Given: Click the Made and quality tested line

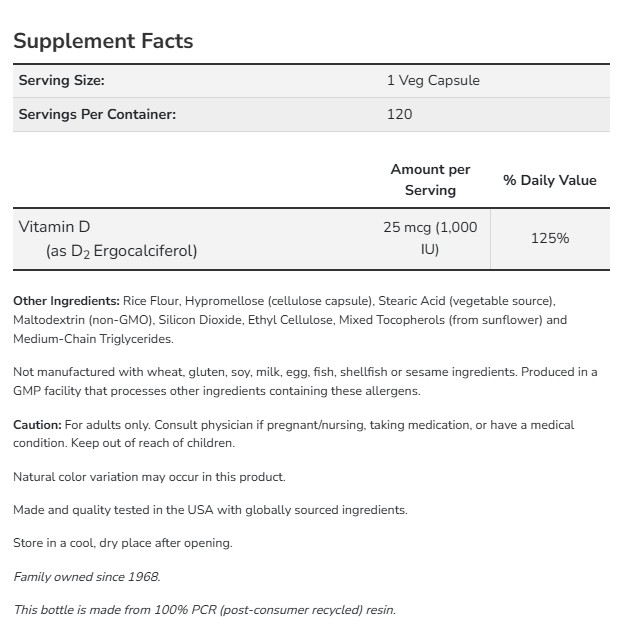Looking at the screenshot, I should pyautogui.click(x=210, y=510).
